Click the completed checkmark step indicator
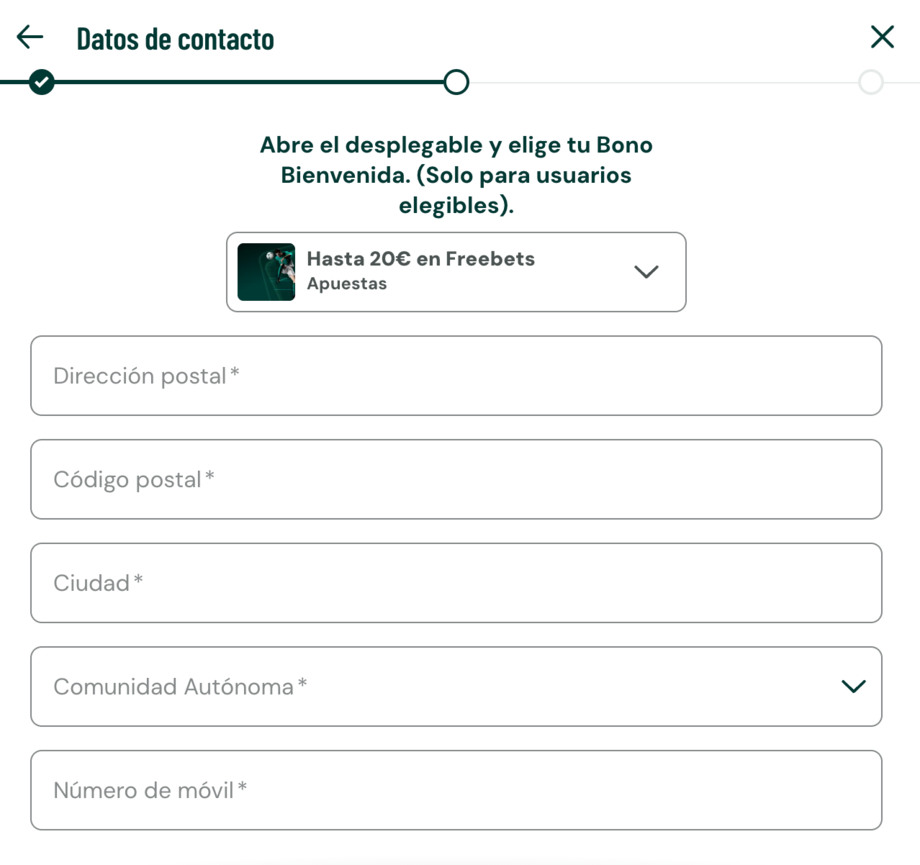 pyautogui.click(x=41, y=82)
